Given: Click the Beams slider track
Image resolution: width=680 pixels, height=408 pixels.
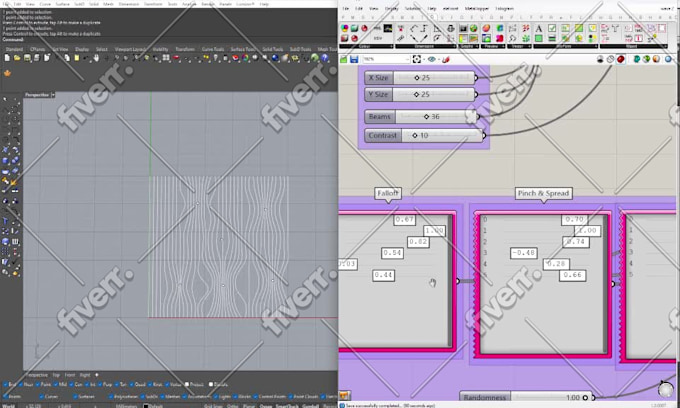Looking at the screenshot, I should click(436, 117).
